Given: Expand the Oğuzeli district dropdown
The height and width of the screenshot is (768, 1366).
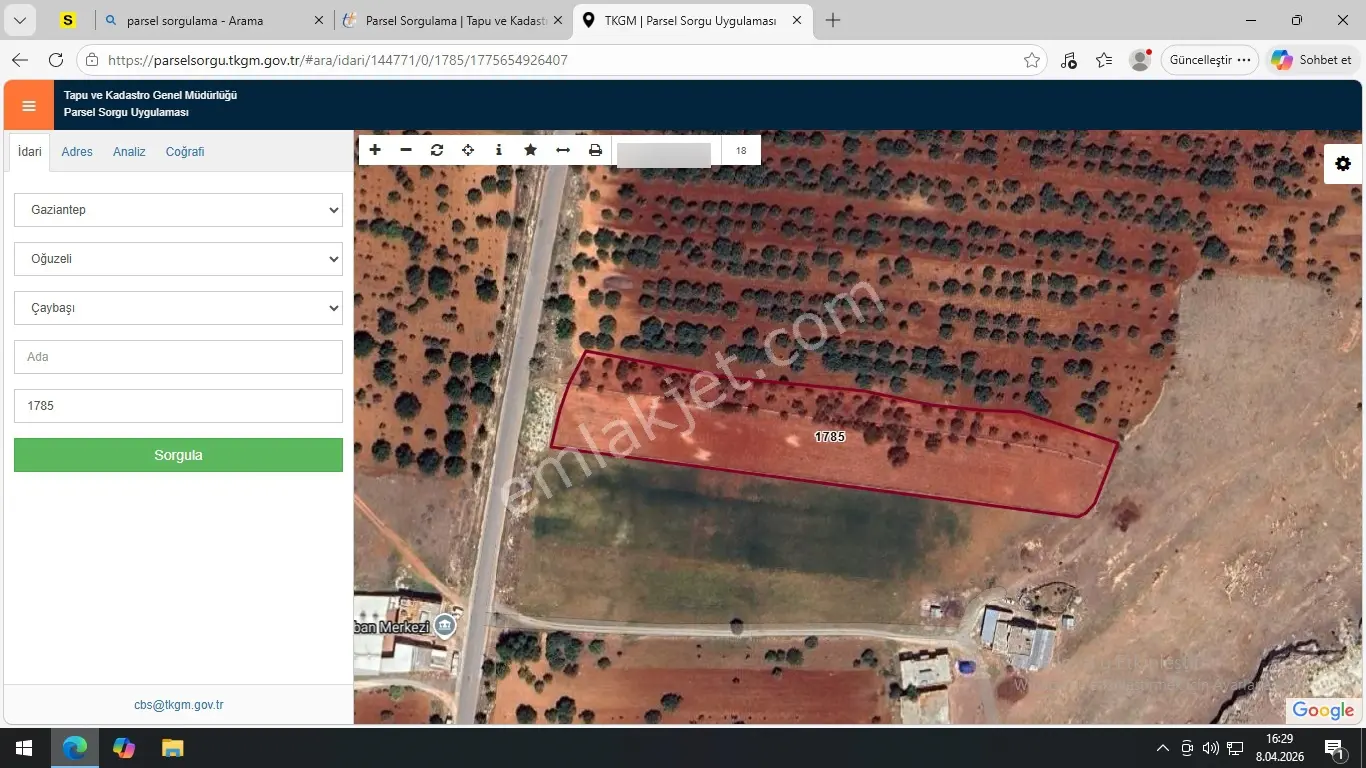Looking at the screenshot, I should [x=178, y=259].
